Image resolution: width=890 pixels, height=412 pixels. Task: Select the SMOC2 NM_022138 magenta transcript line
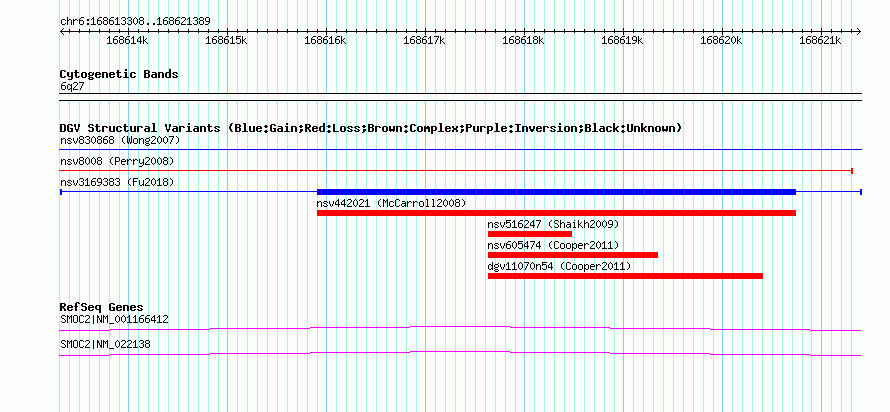(x=460, y=354)
